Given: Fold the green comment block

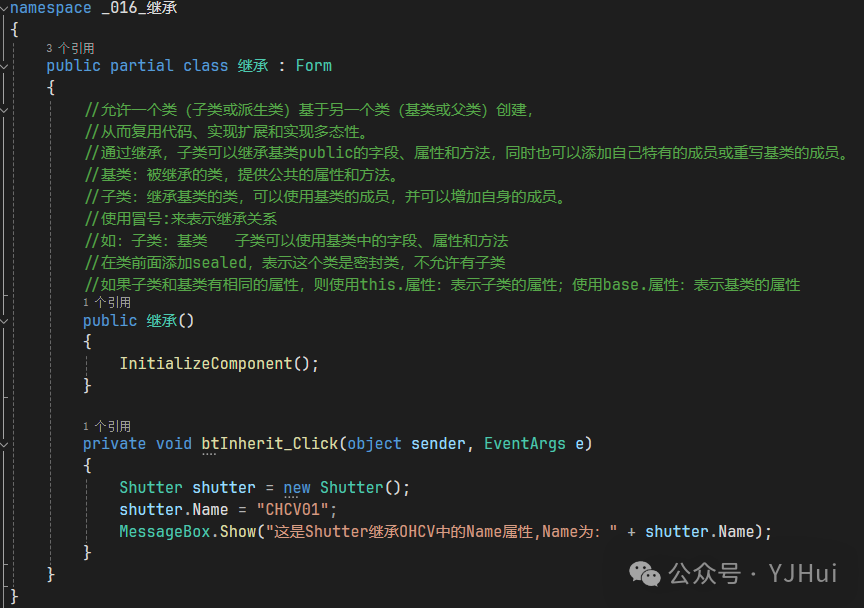Looking at the screenshot, I should 5,110.
